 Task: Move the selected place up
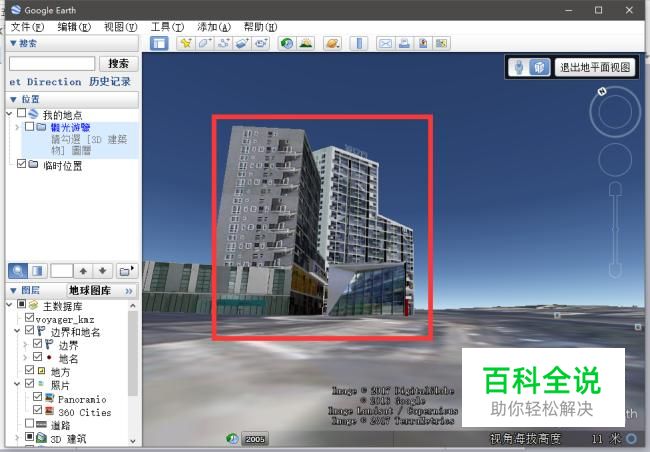pos(83,271)
